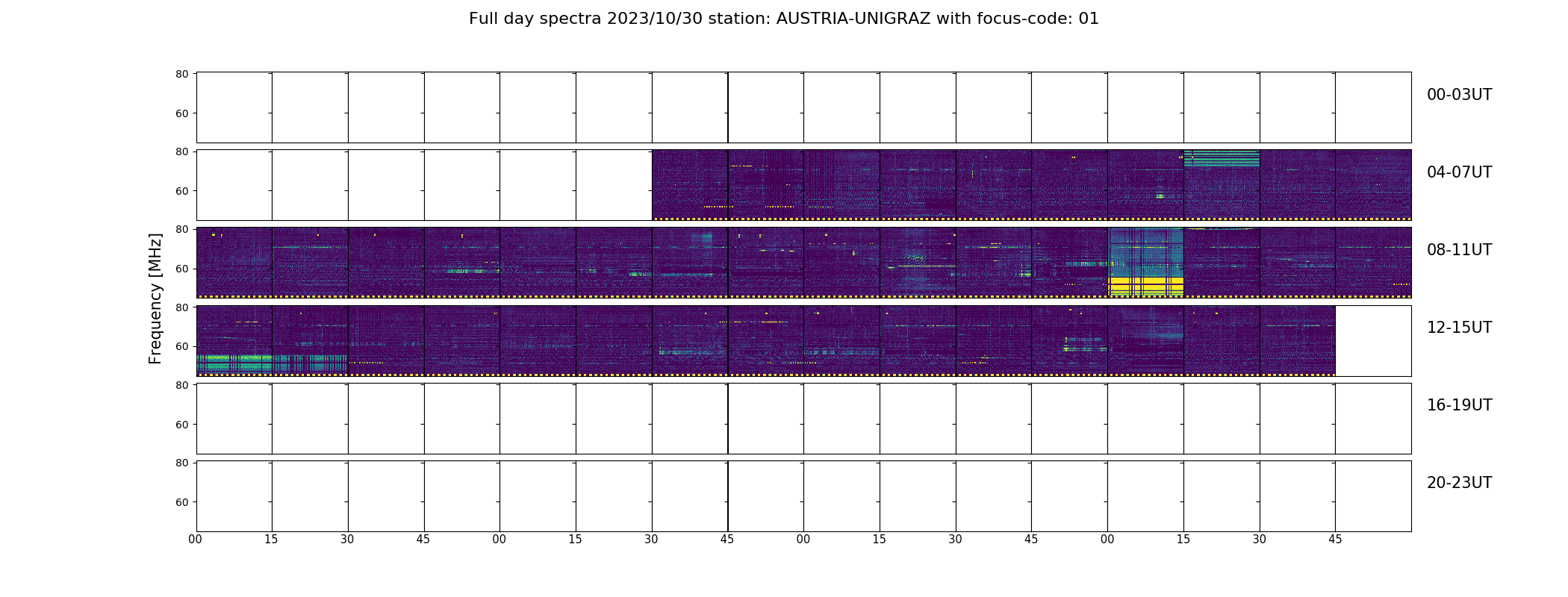This screenshot has width=1568, height=597.
Task: Click the '80' tick of the 12-15UT row
Action: click(181, 307)
